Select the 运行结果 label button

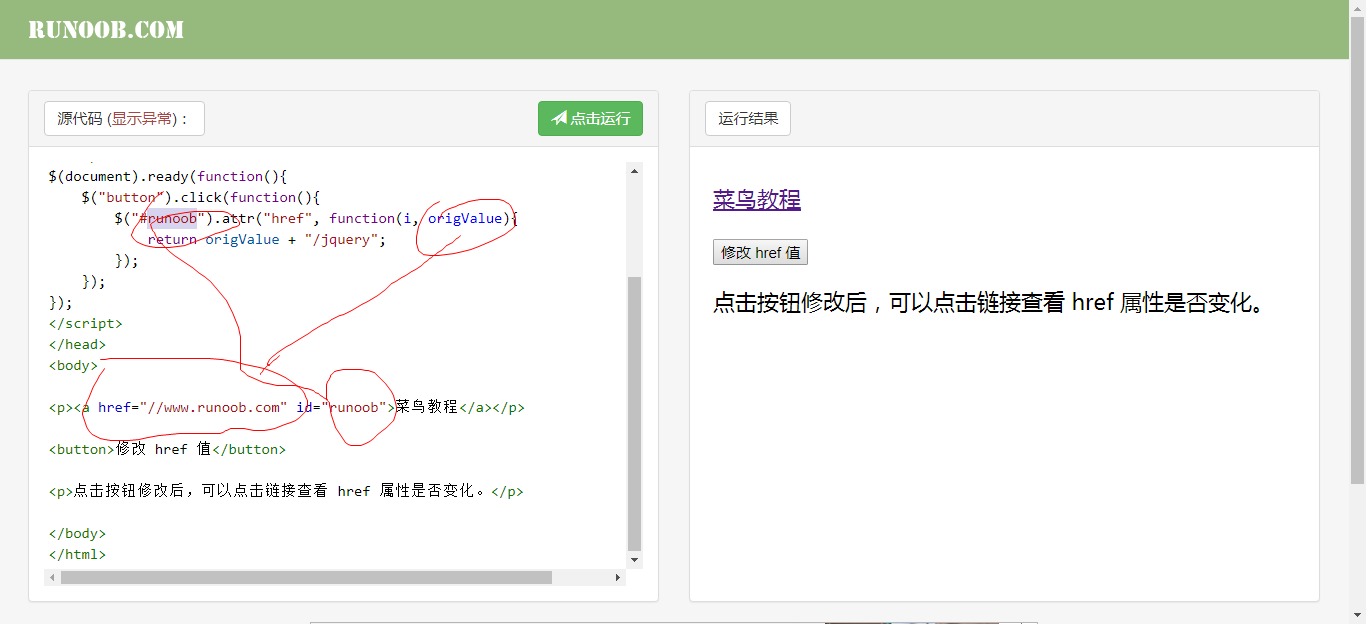point(748,118)
